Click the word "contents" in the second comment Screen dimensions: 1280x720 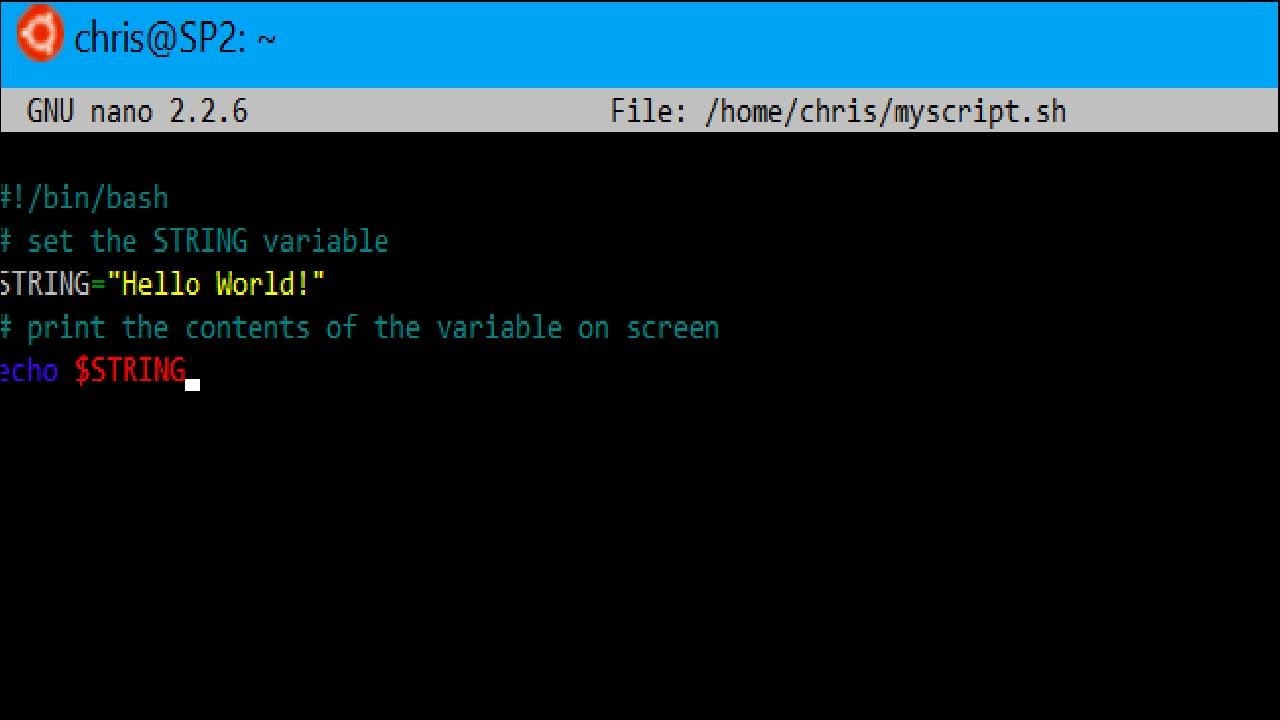coord(247,327)
